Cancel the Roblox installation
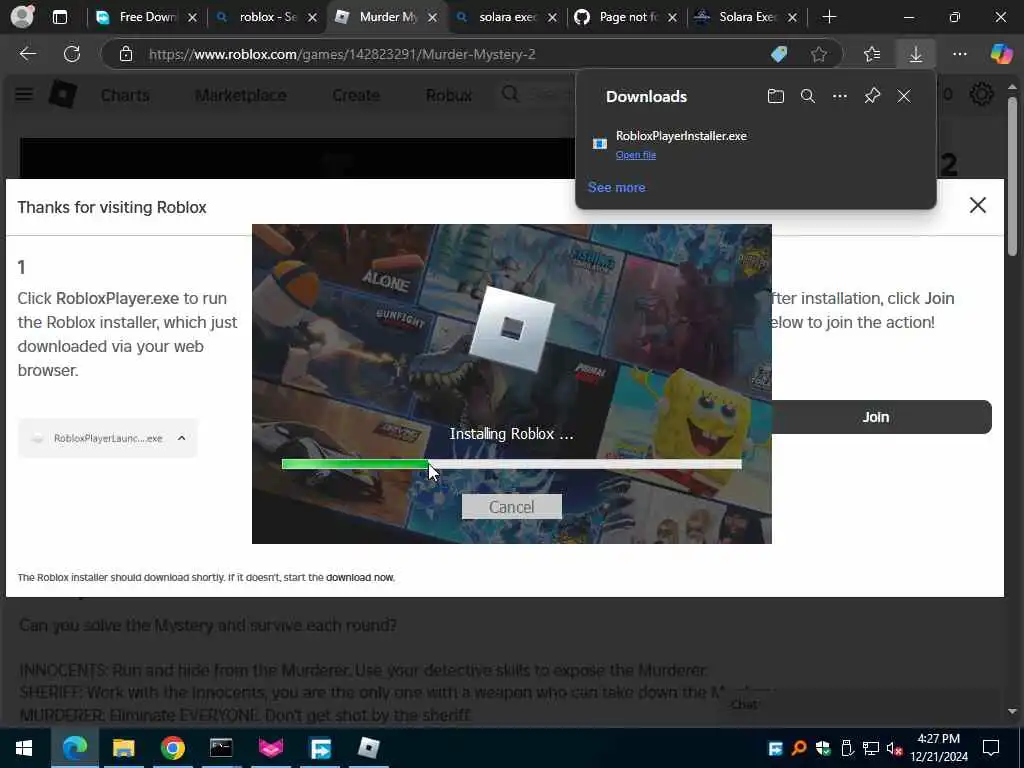Viewport: 1024px width, 768px height. pyautogui.click(x=511, y=507)
